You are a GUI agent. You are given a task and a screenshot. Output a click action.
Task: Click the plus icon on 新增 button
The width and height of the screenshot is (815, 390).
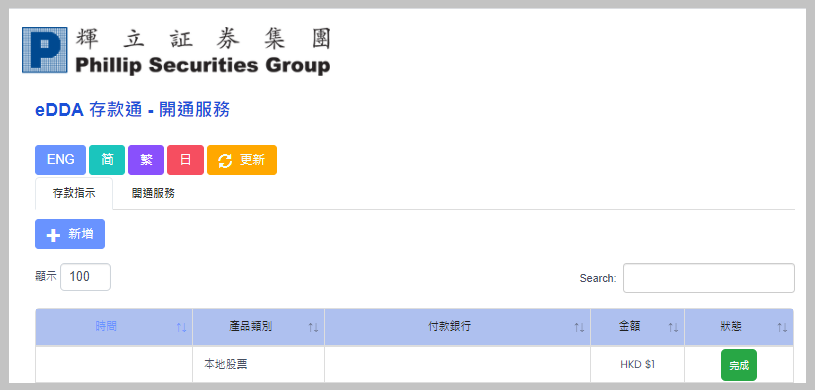click(x=54, y=235)
